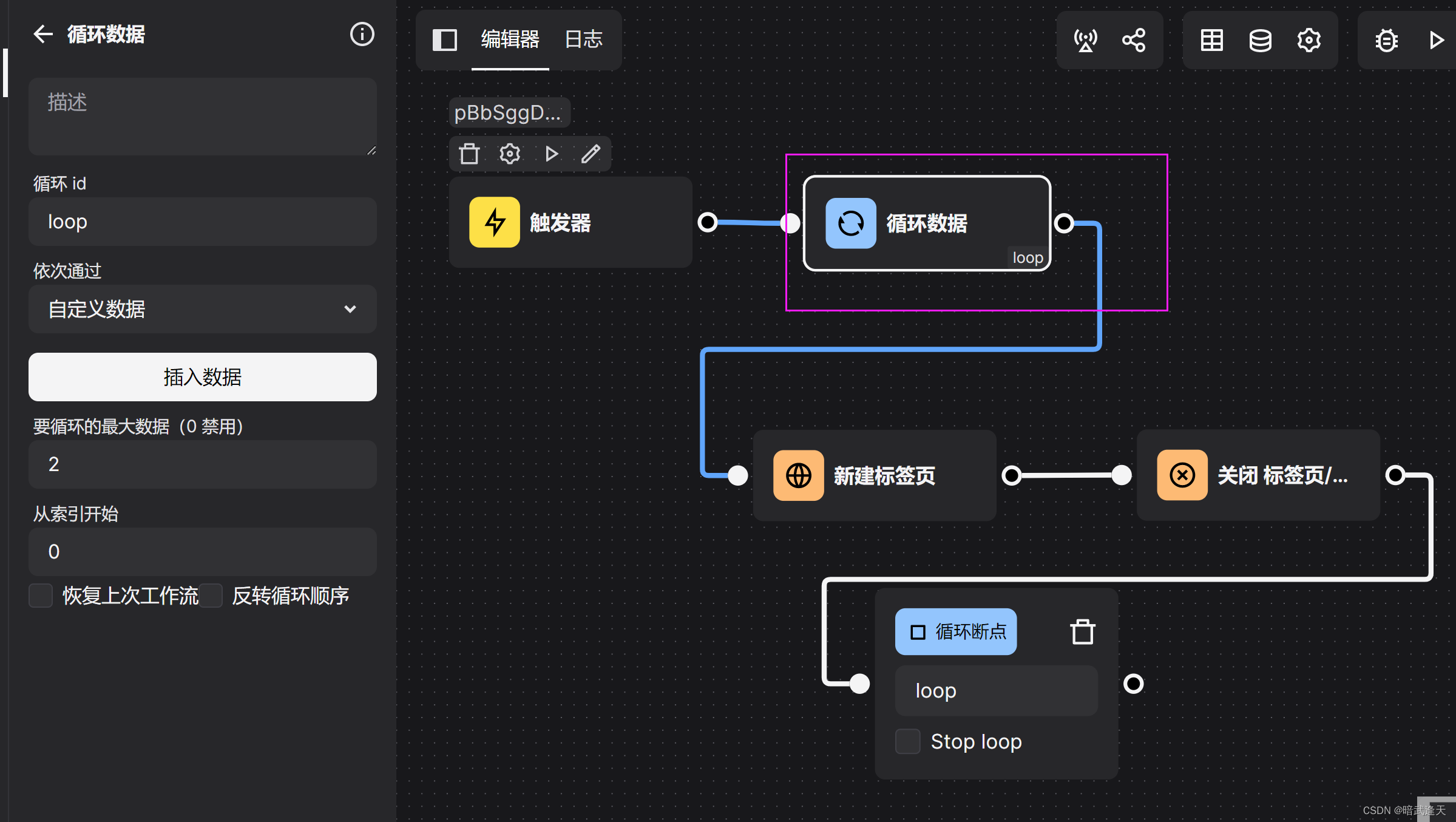This screenshot has width=1456, height=822.
Task: Enable 反转循环顺序 checkbox
Action: tap(211, 596)
